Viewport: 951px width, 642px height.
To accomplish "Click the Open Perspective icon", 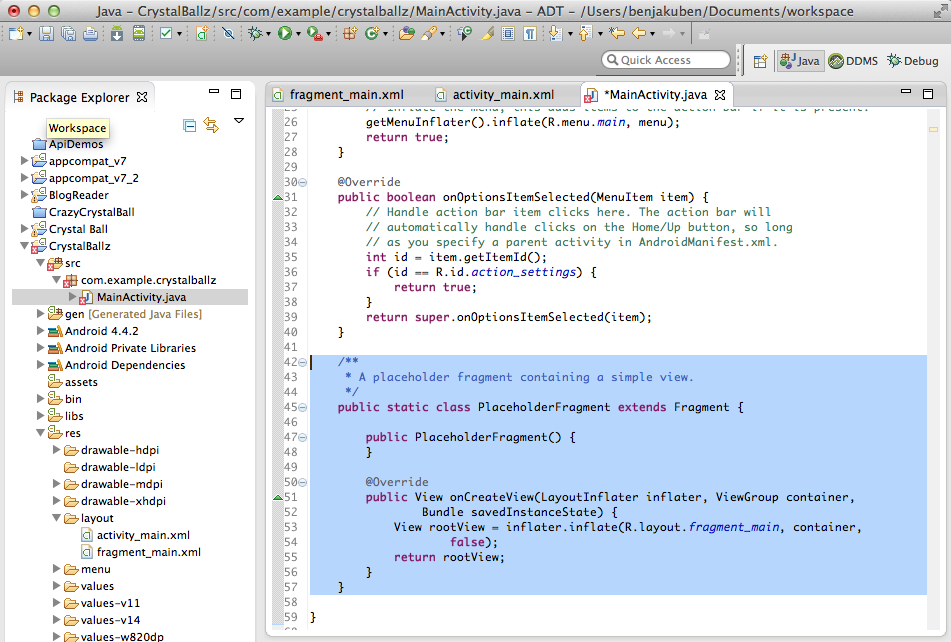I will pos(760,61).
